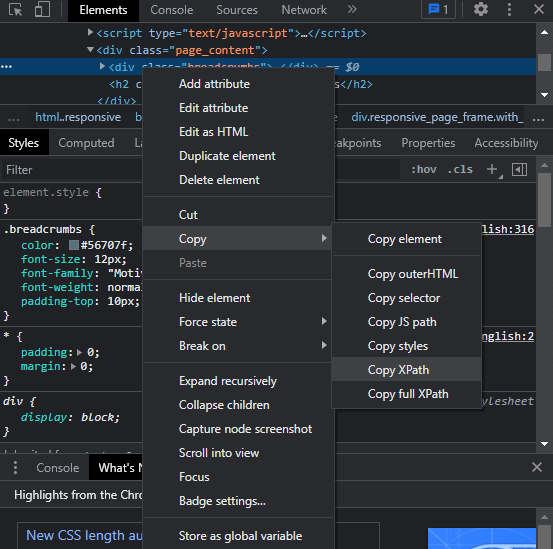Choose Edit attribute in context menu
Viewport: 553px width, 549px height.
pos(238,108)
